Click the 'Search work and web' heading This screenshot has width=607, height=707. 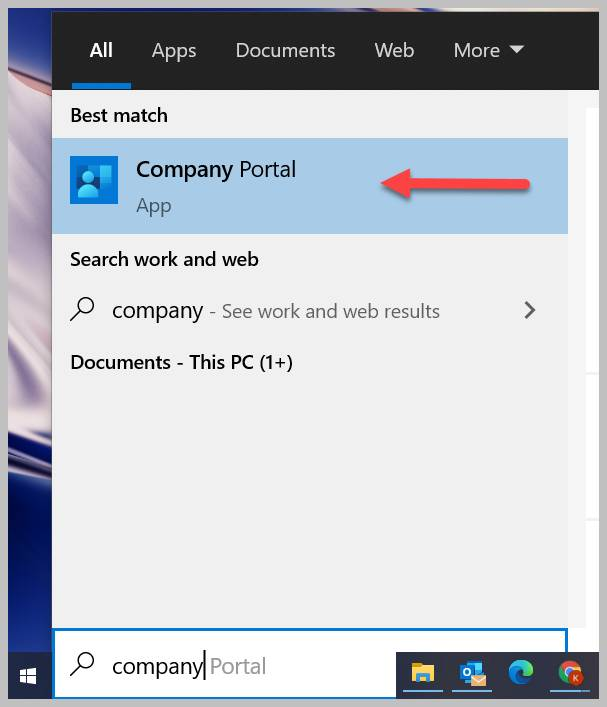click(164, 260)
